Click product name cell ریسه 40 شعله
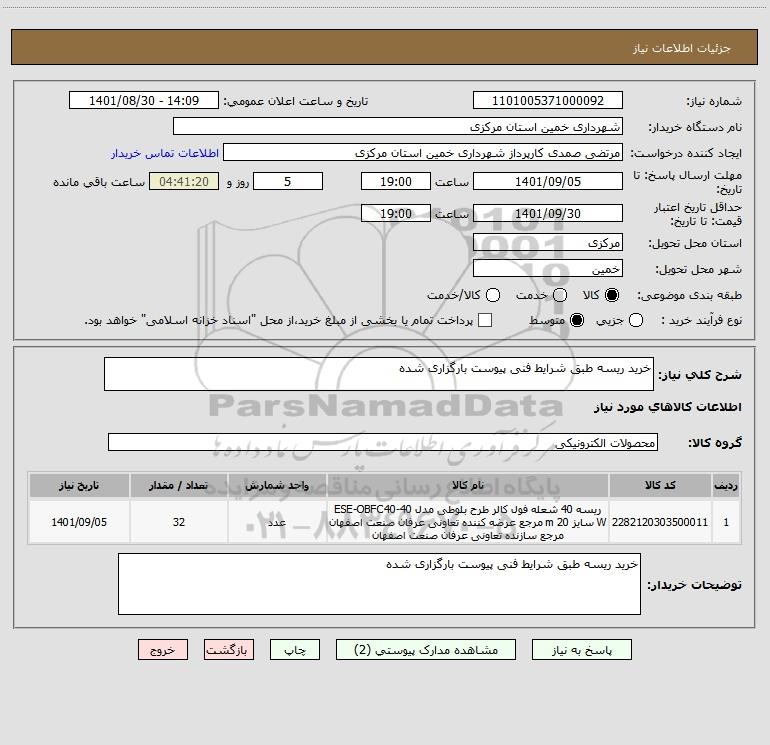This screenshot has width=770, height=745. tap(468, 522)
